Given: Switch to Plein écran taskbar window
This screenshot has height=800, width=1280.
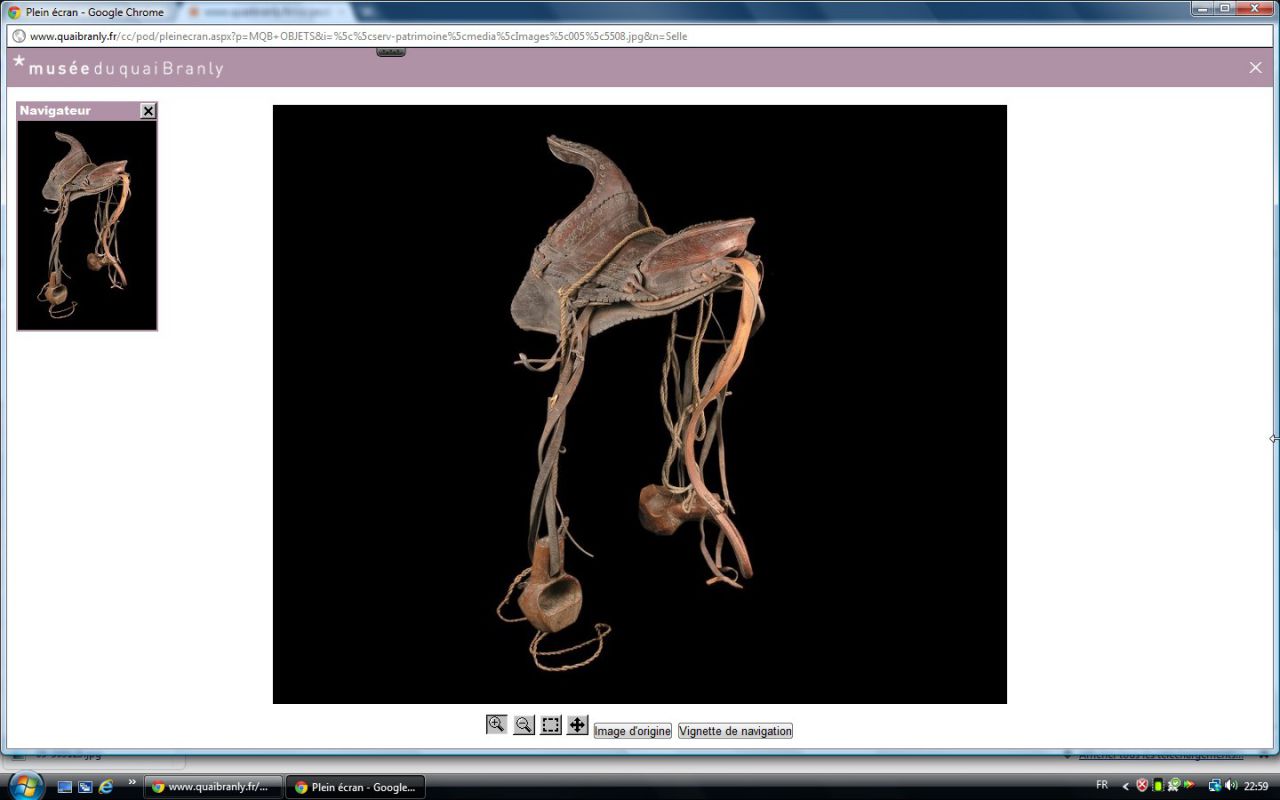Looking at the screenshot, I should coord(355,787).
